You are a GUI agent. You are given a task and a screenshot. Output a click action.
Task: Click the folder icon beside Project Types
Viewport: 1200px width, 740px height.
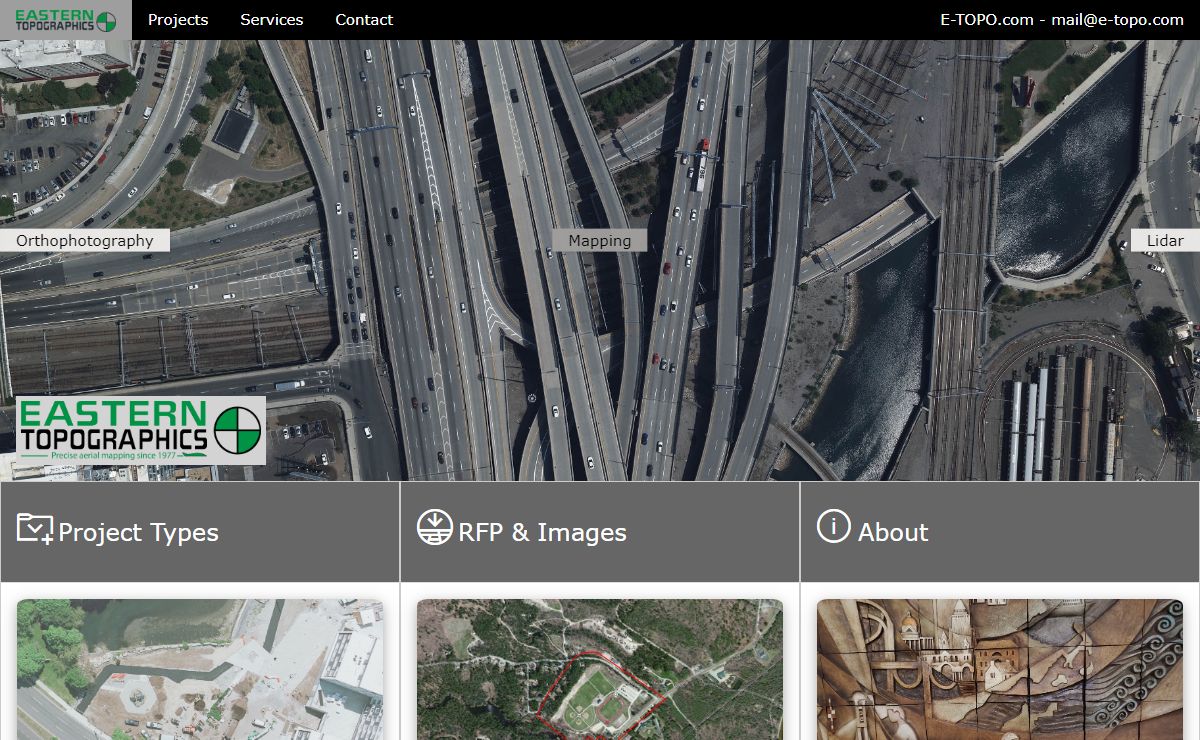(35, 528)
